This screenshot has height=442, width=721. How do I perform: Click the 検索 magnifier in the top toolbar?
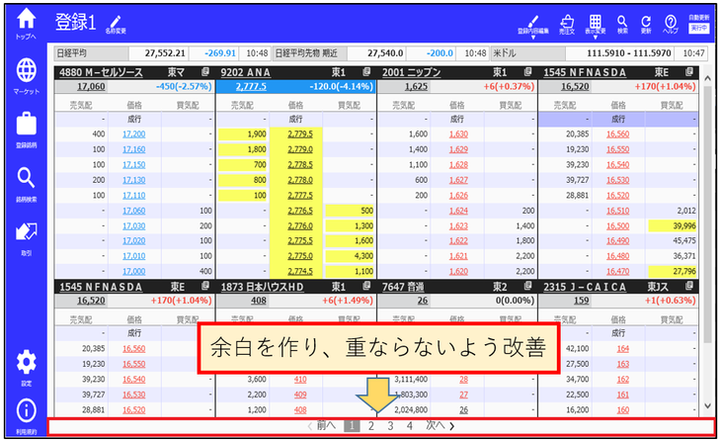pos(622,24)
